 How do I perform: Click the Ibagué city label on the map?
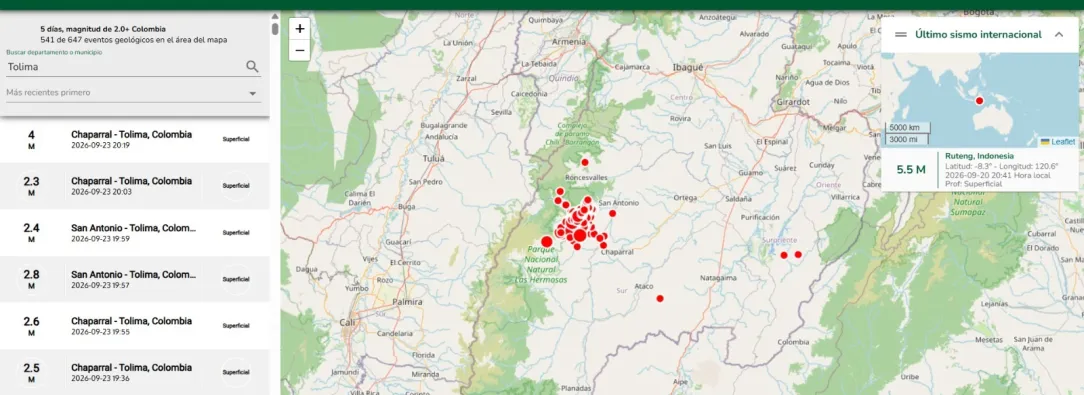click(x=688, y=67)
